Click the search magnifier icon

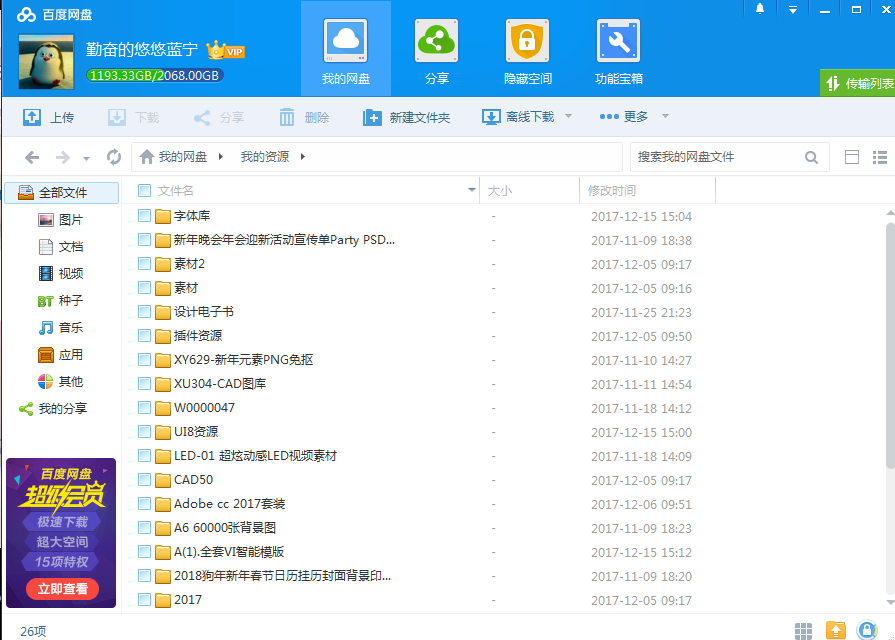click(811, 157)
